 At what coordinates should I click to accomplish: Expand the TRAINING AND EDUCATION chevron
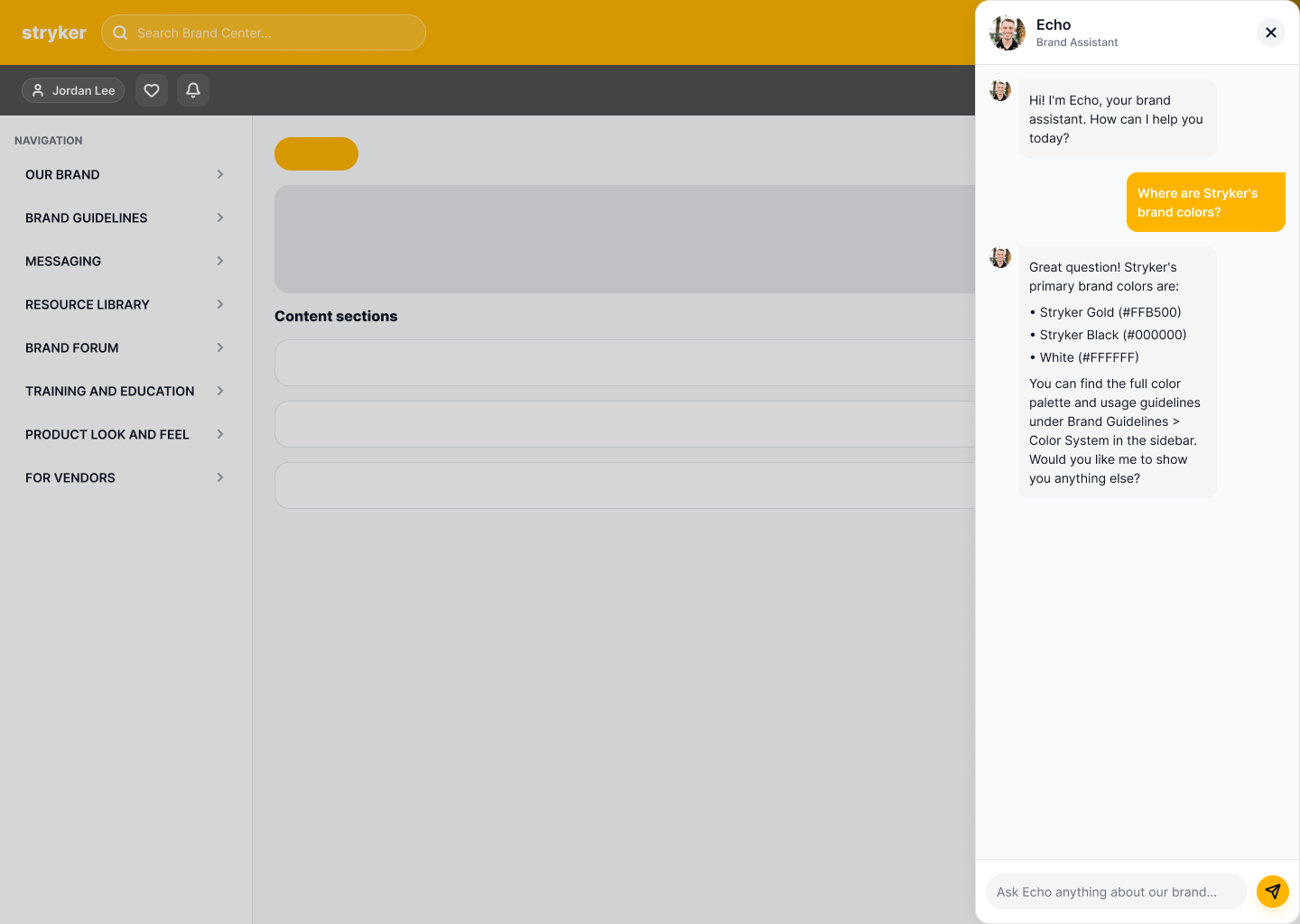pos(220,391)
